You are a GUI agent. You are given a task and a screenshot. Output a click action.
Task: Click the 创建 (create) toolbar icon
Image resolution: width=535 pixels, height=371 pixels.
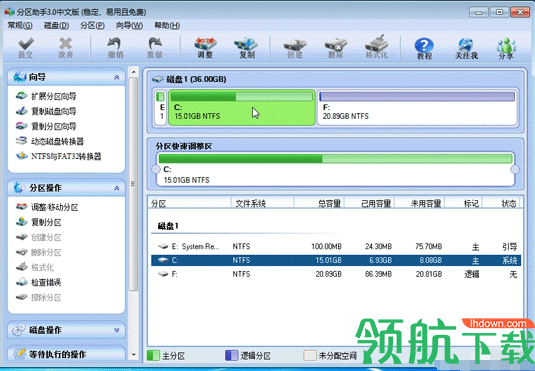295,48
